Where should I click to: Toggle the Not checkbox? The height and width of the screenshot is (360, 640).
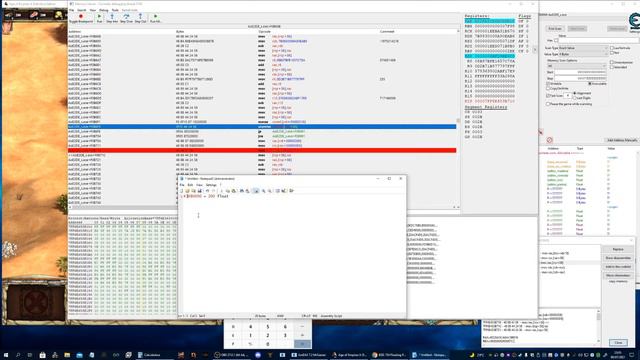(x=612, y=53)
